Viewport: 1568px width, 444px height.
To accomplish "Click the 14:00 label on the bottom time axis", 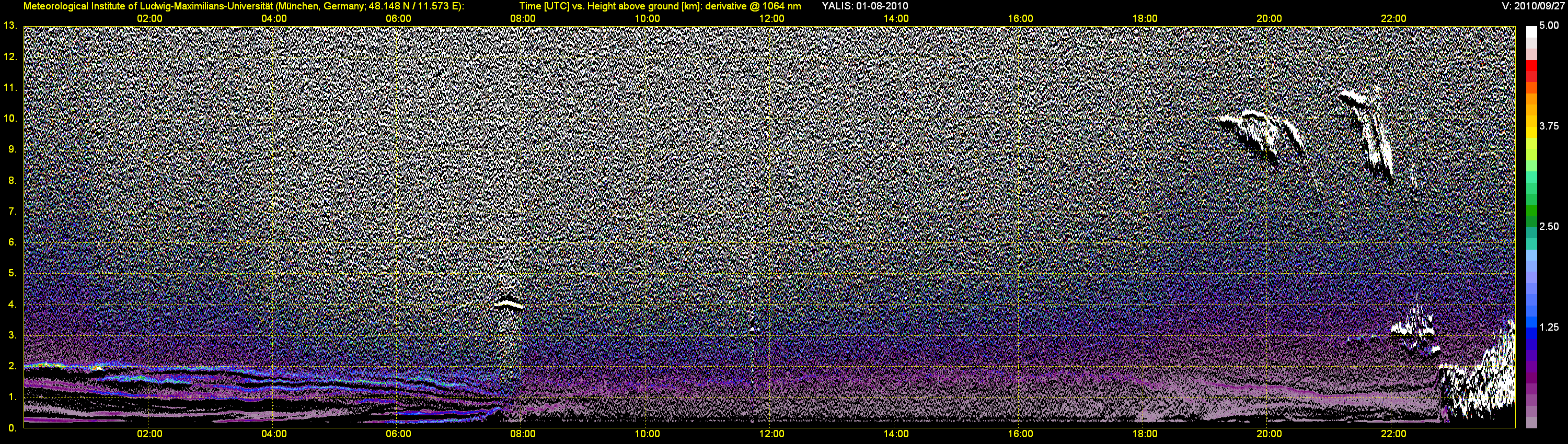I will coord(896,434).
